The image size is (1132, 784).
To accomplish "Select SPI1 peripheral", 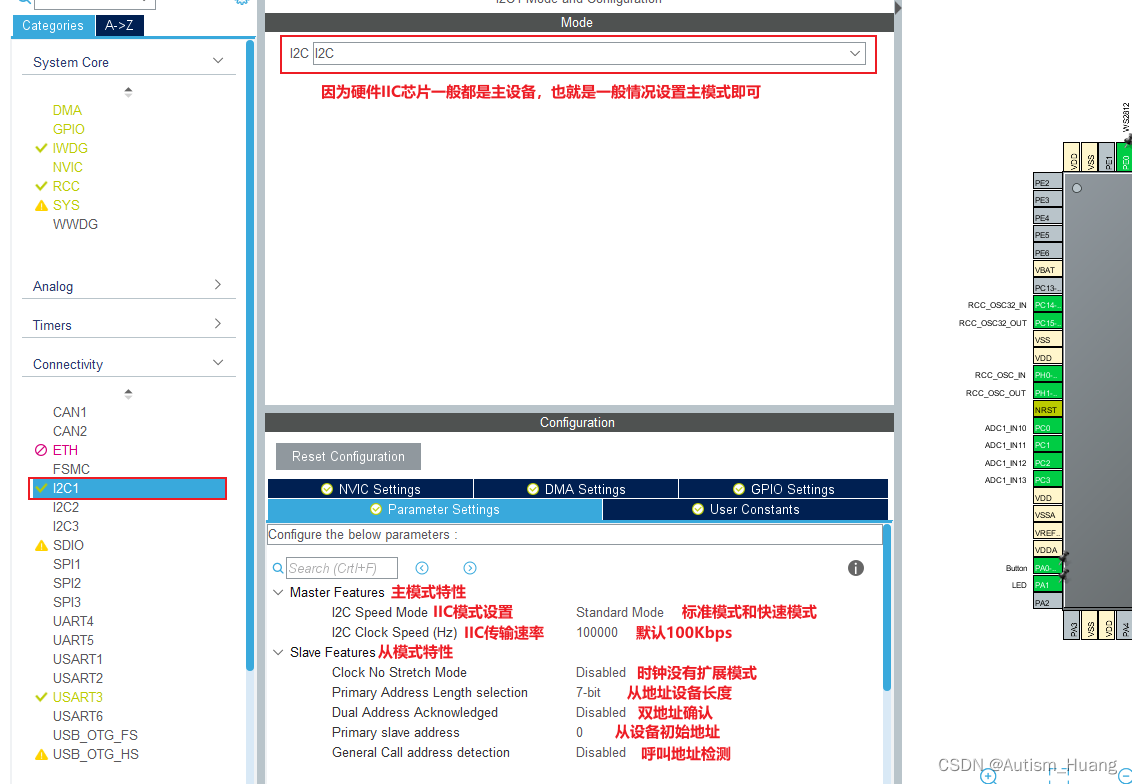I will click(x=66, y=564).
